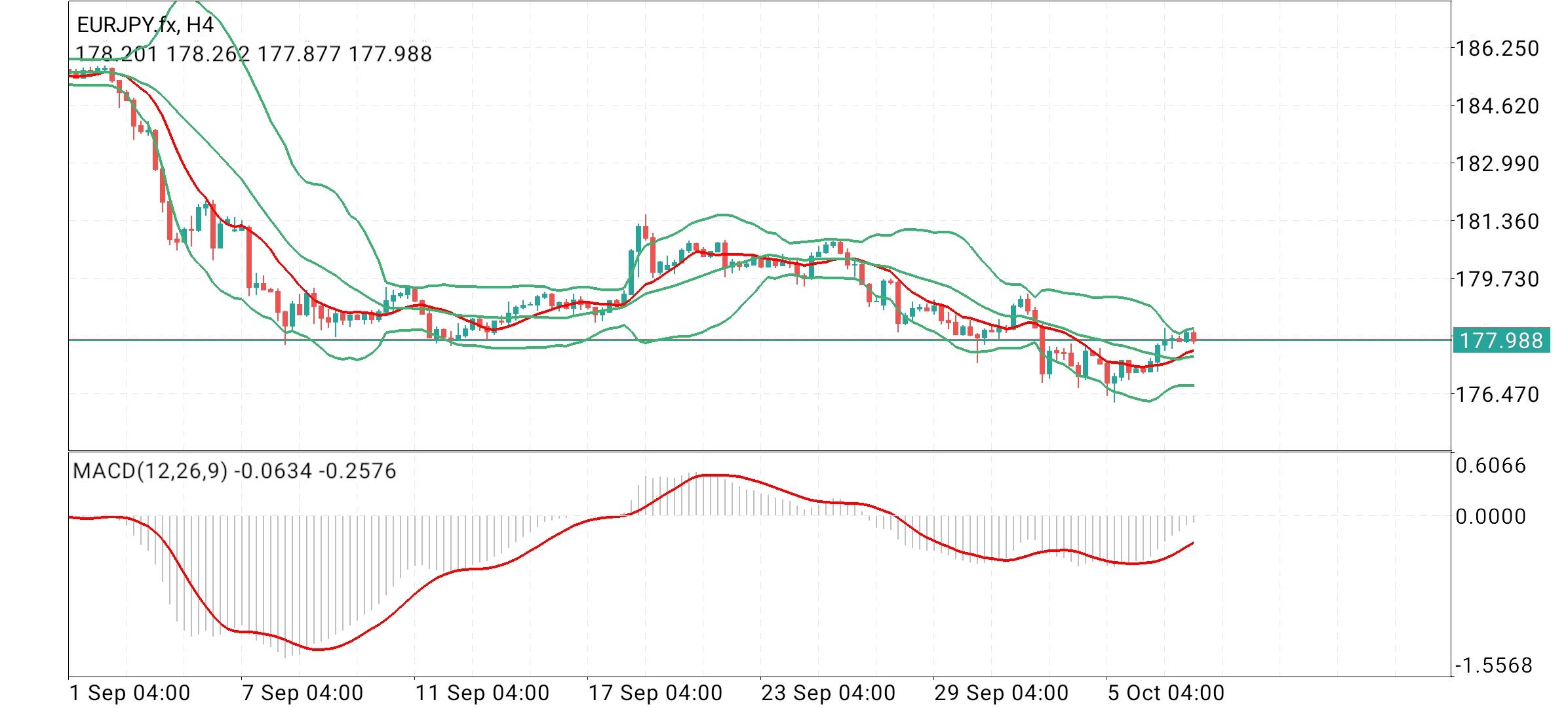Click the 11 Sep 04:00 time label
This screenshot has width=1568, height=708.
coord(482,693)
